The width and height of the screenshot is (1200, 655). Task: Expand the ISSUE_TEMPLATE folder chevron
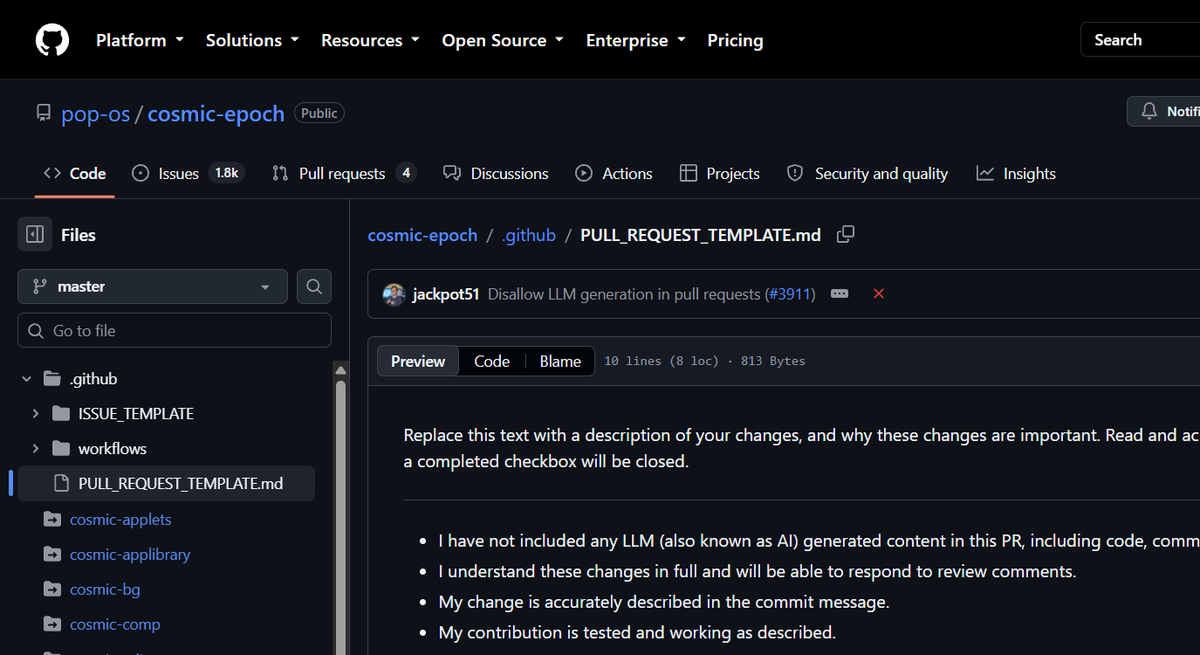tap(36, 414)
